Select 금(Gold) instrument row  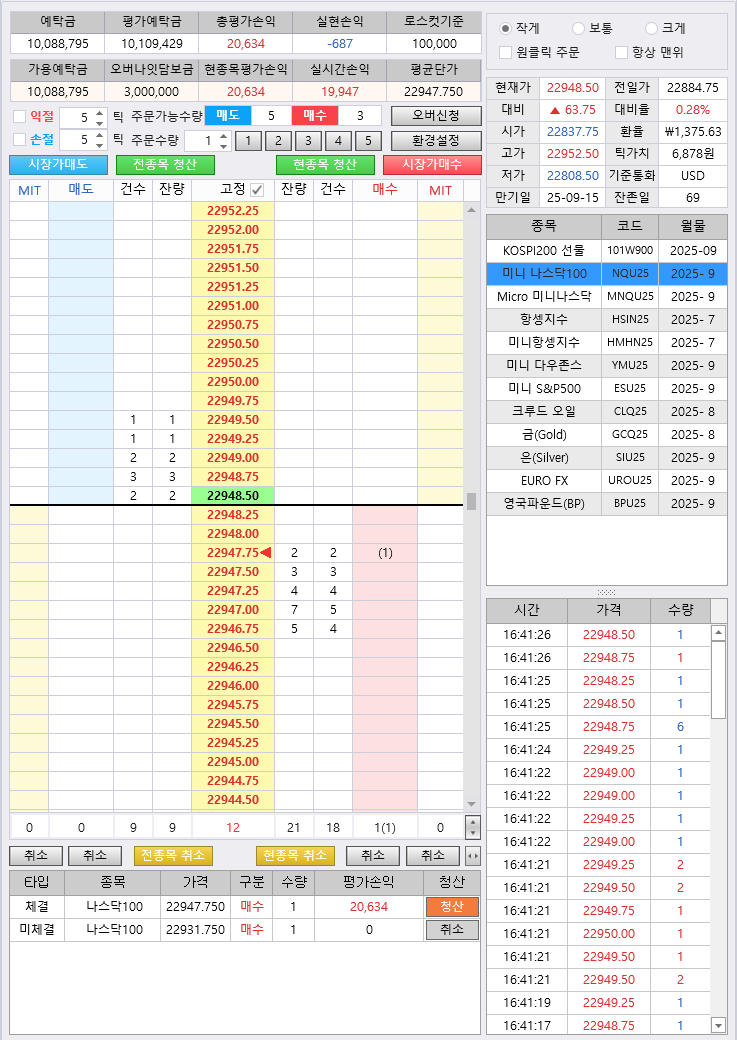(x=606, y=434)
